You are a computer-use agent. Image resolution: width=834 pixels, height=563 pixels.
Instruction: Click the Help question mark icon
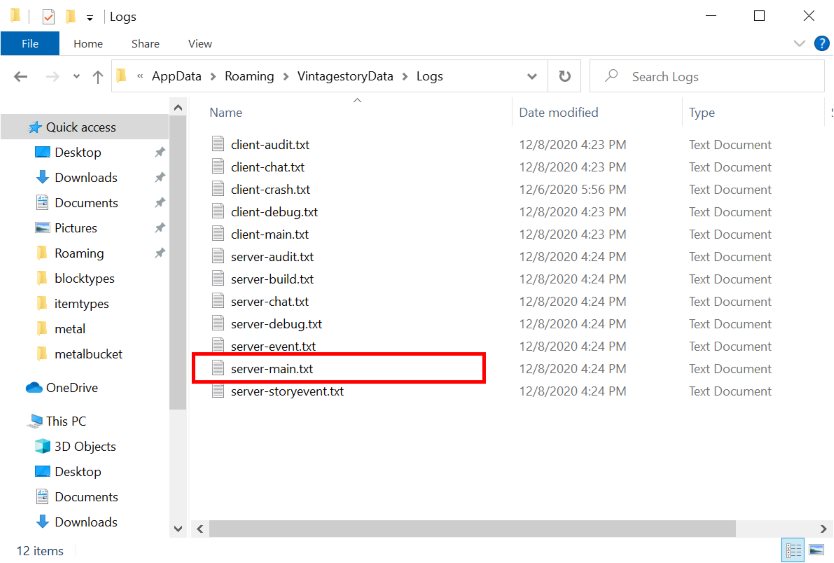coord(821,44)
